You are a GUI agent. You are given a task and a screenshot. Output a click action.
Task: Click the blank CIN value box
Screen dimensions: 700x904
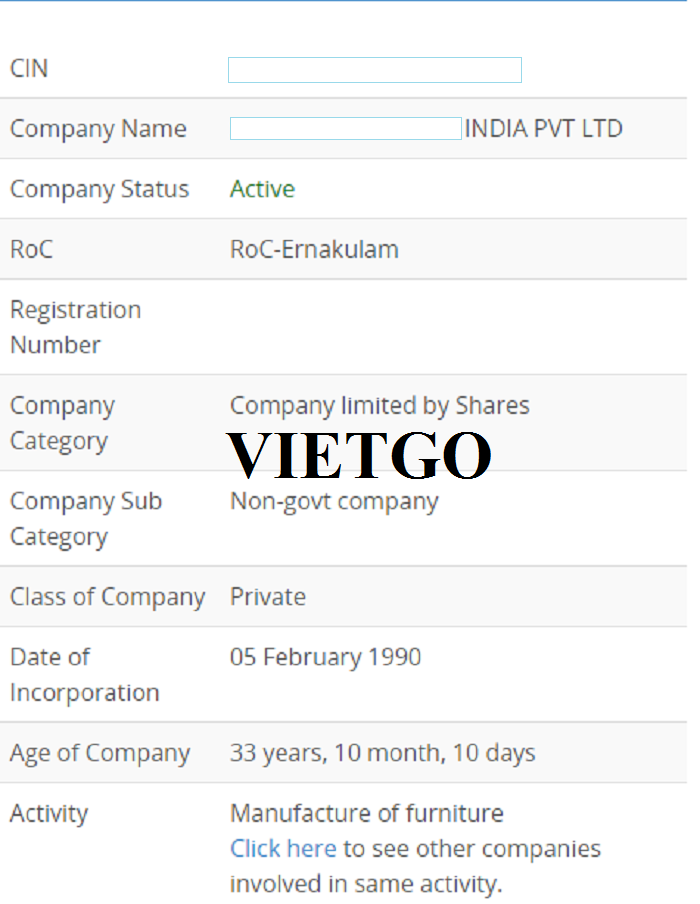pos(375,70)
